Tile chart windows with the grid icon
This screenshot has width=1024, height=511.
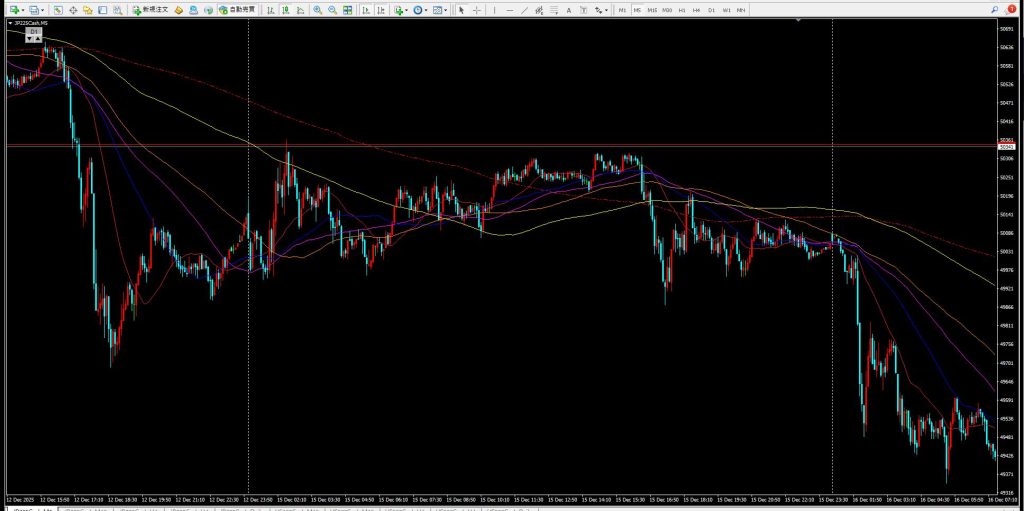tap(347, 10)
